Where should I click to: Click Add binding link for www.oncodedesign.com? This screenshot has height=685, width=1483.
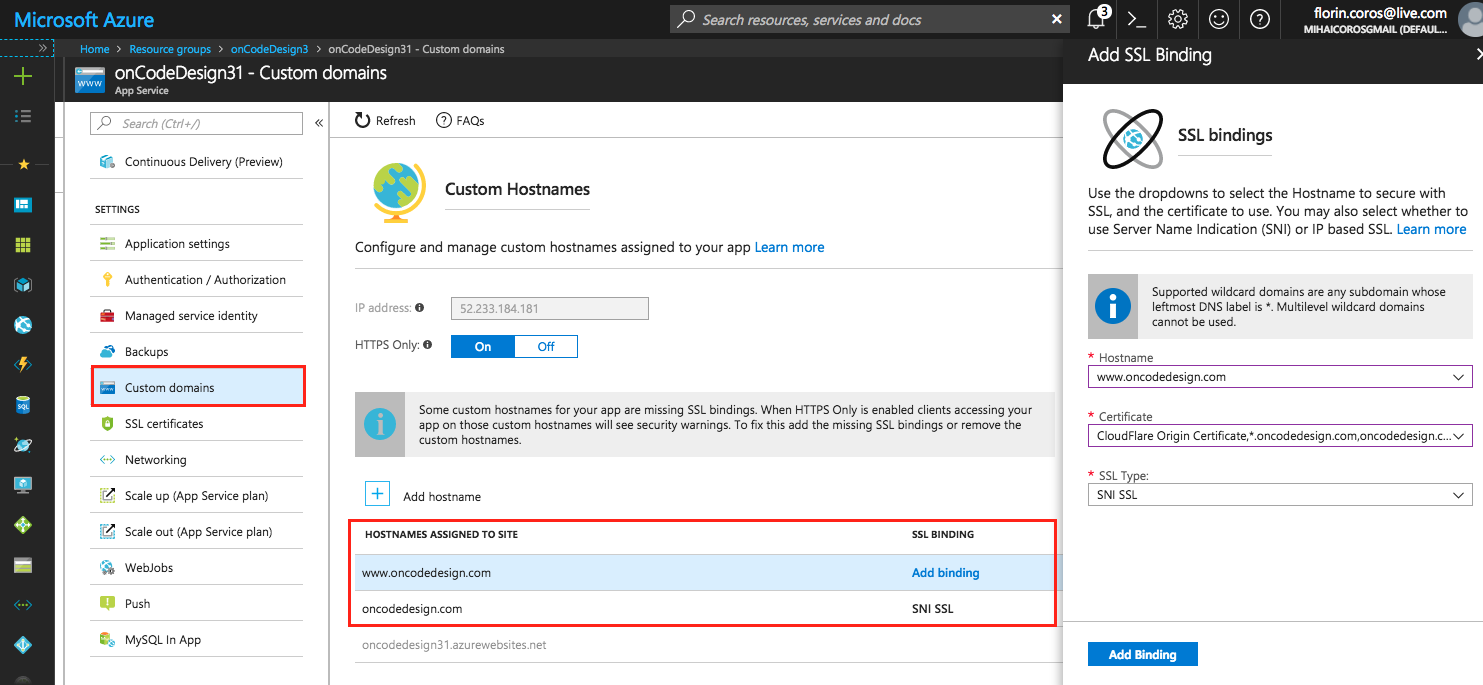tap(945, 573)
